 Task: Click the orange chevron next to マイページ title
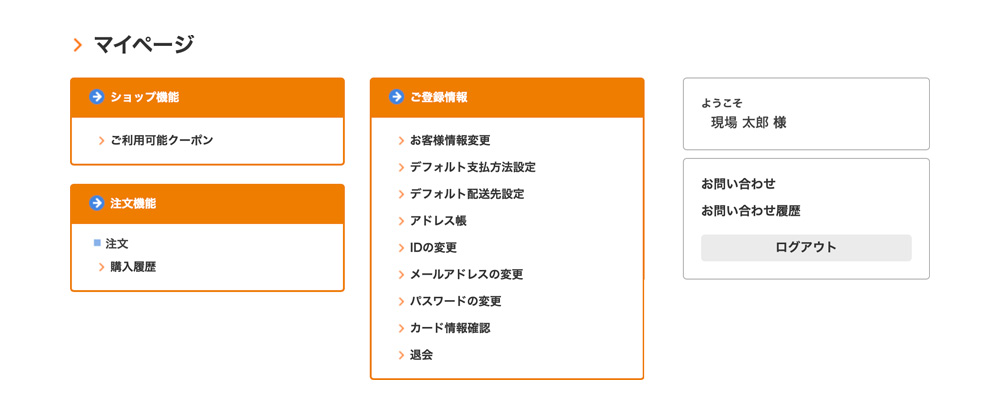78,44
